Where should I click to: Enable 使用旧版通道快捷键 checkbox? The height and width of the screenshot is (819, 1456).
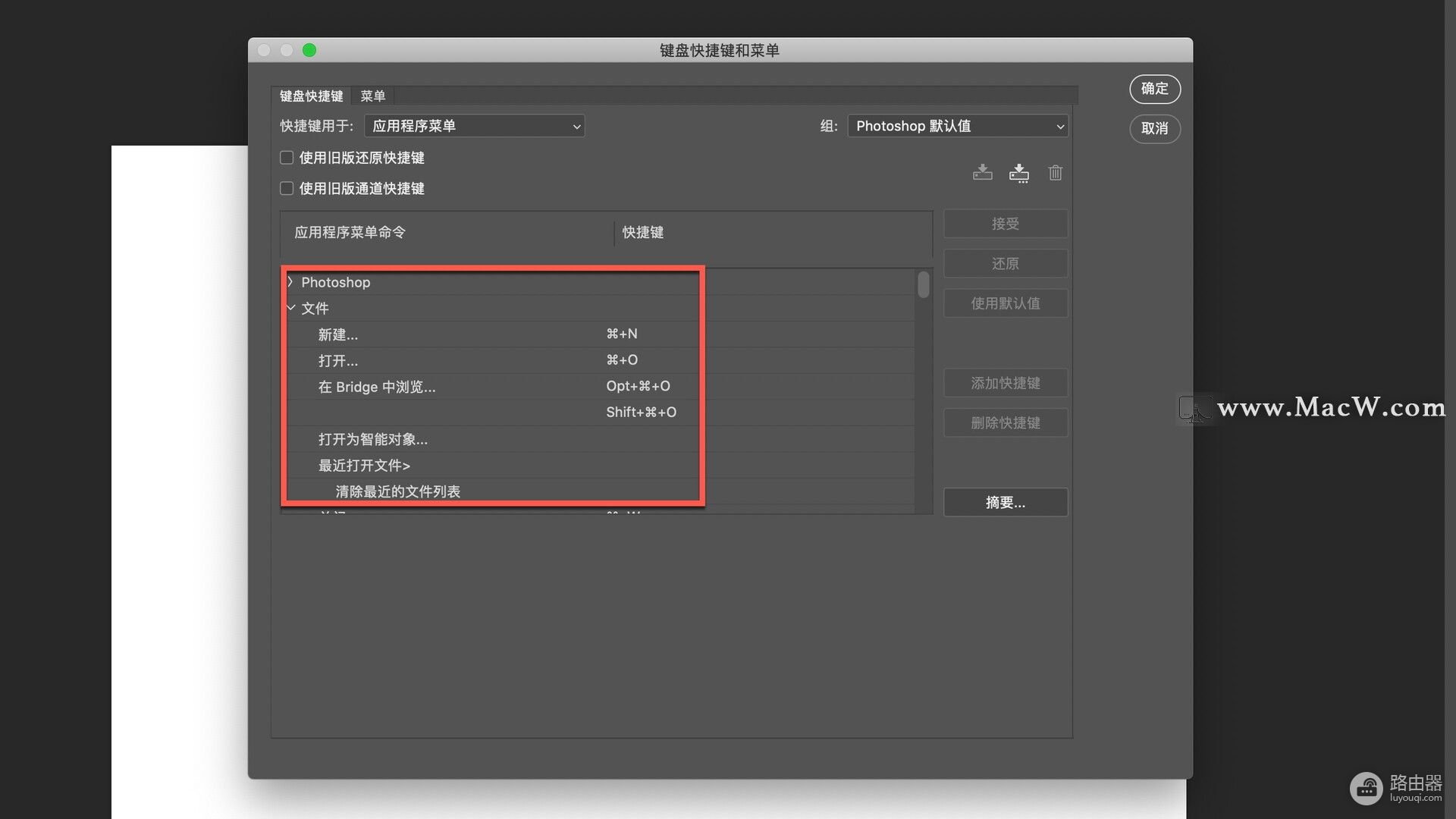coord(287,188)
